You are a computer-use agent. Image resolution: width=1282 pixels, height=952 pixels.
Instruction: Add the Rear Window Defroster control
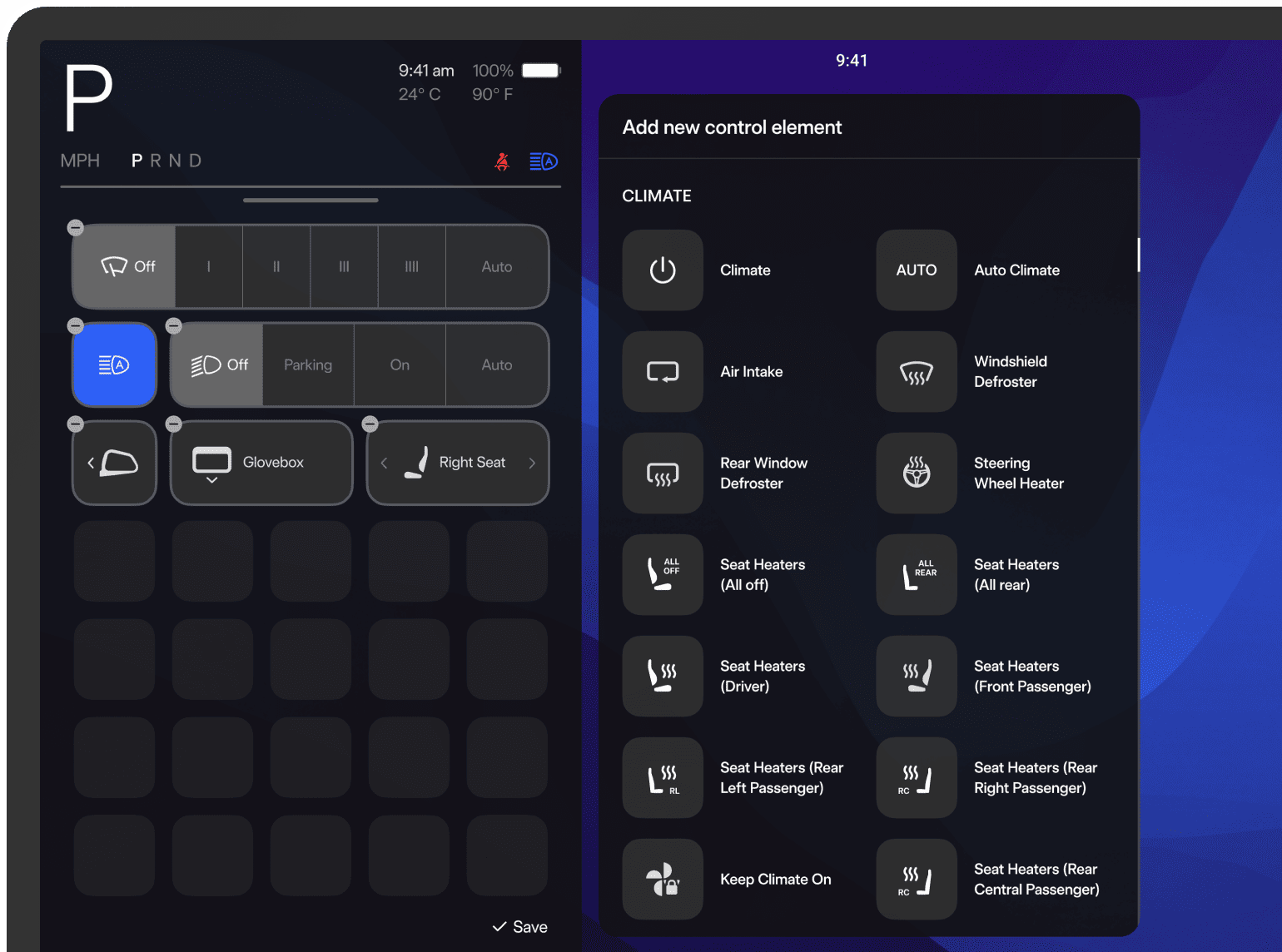pyautogui.click(x=663, y=474)
